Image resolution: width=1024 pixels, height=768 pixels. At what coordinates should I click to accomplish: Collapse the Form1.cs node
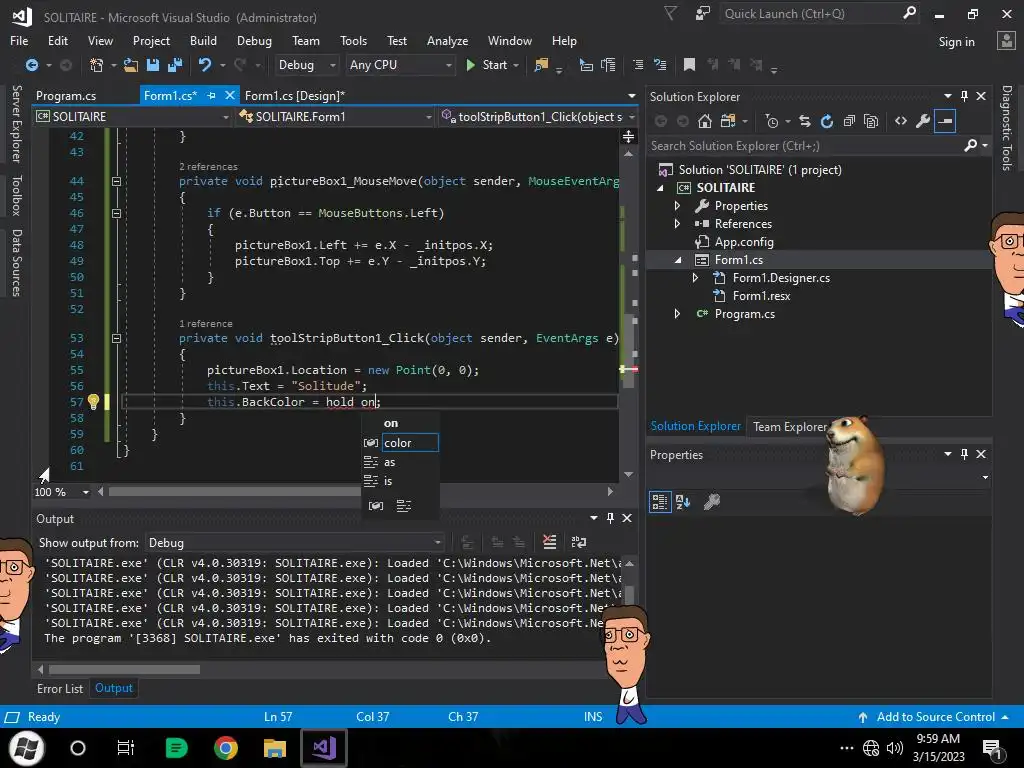pyautogui.click(x=678, y=260)
